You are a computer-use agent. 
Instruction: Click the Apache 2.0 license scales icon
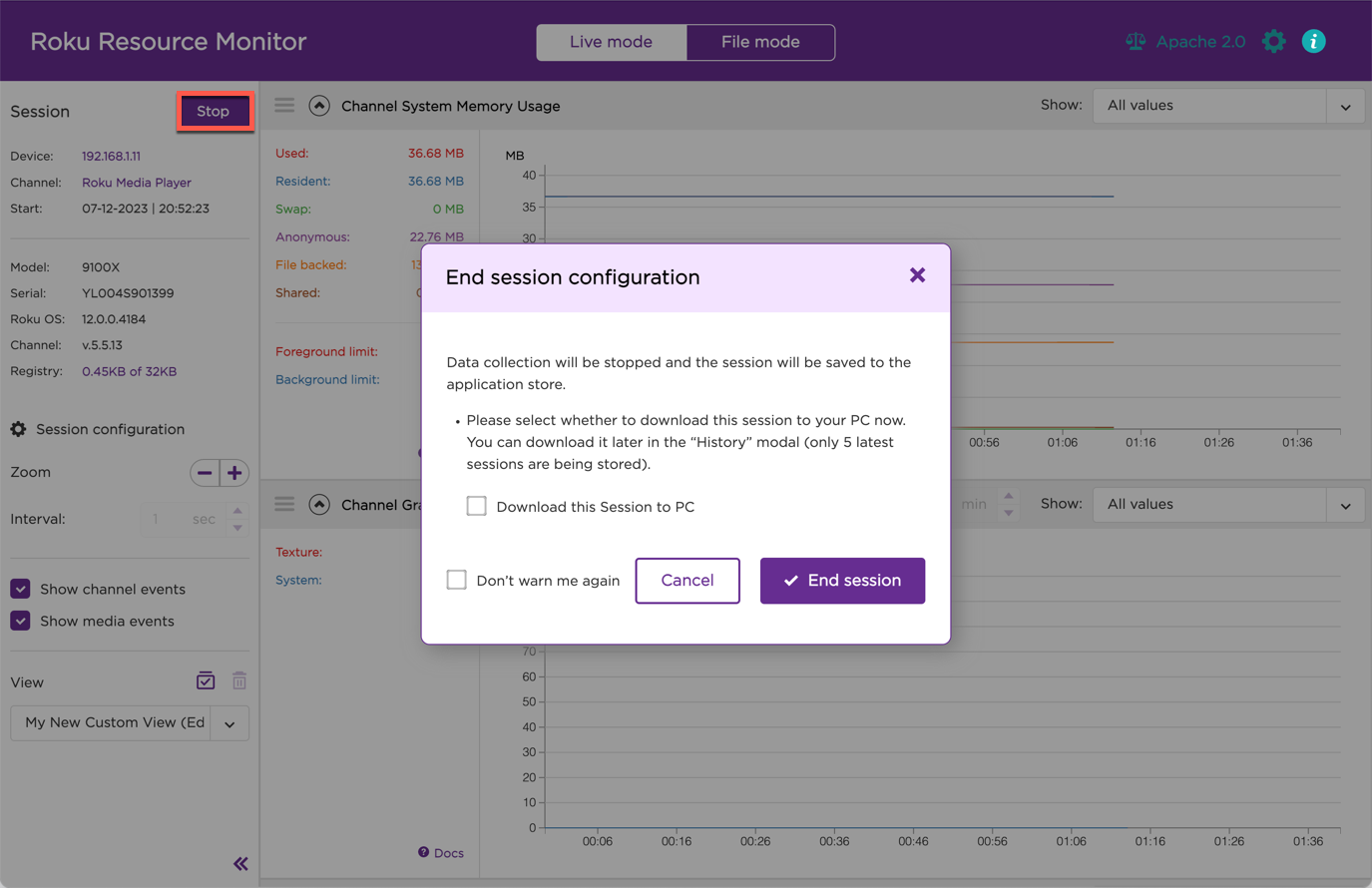(1135, 41)
